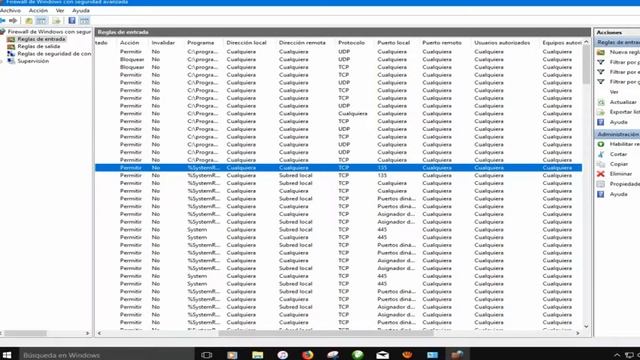This screenshot has width=640, height=360.
Task: Toggle the console tree pane toolbar icon
Action: tap(42, 20)
